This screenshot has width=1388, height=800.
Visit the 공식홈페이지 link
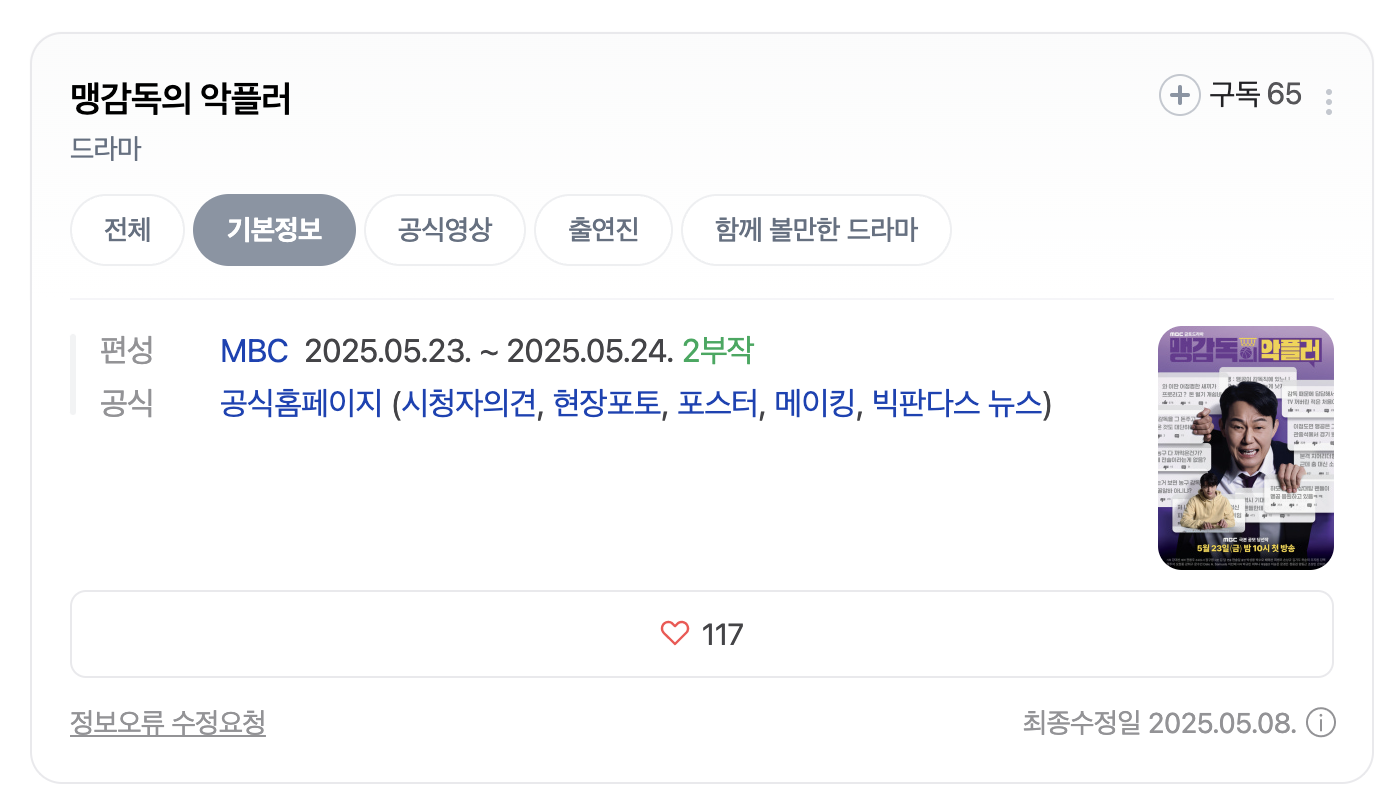point(301,400)
